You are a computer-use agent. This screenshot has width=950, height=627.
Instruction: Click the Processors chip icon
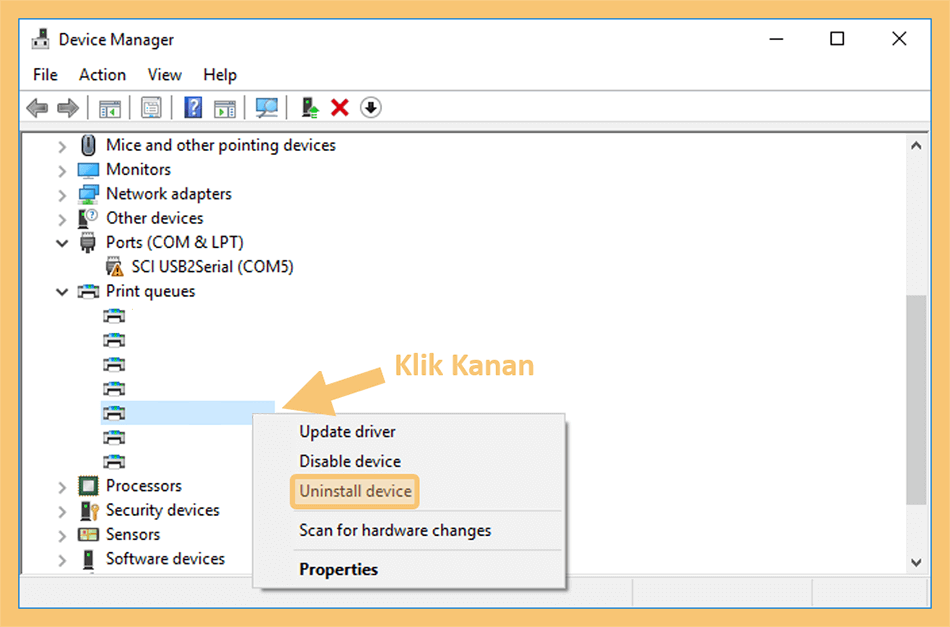88,486
